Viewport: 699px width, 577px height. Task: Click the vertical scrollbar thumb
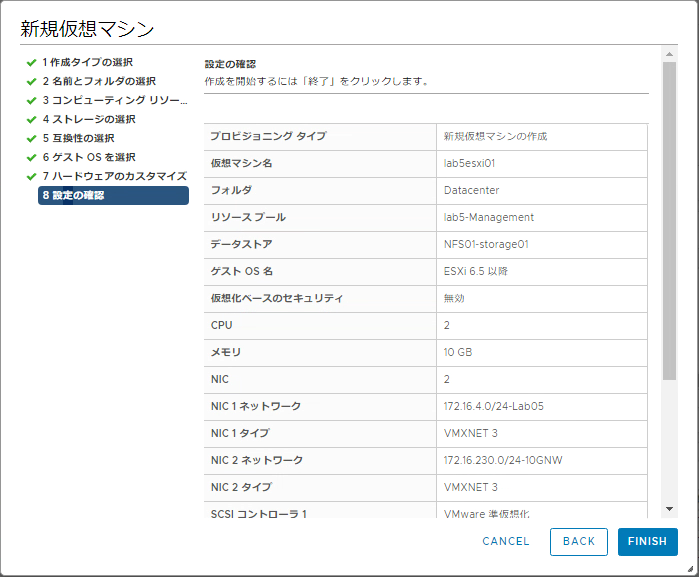click(x=669, y=221)
